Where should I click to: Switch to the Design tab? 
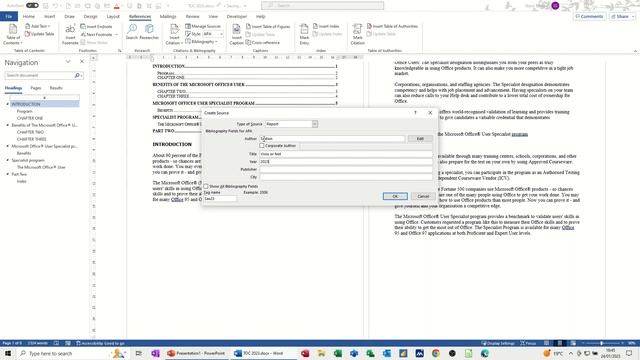90,16
